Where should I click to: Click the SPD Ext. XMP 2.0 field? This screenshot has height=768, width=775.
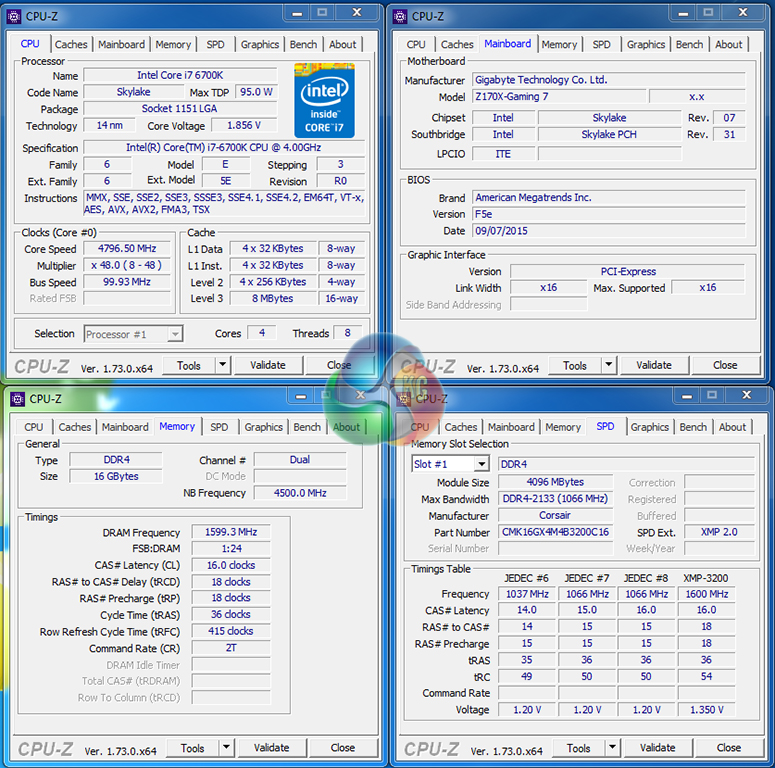pyautogui.click(x=719, y=532)
